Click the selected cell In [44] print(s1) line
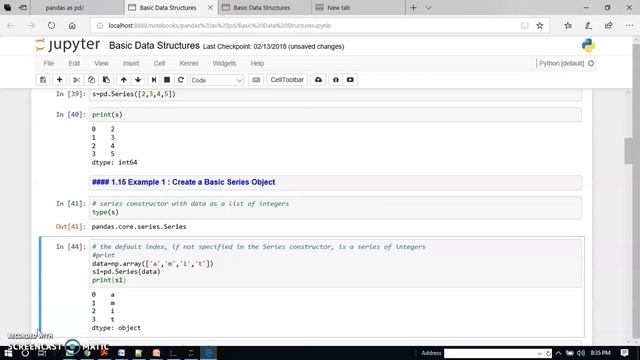This screenshot has height=360, width=640. coord(109,280)
